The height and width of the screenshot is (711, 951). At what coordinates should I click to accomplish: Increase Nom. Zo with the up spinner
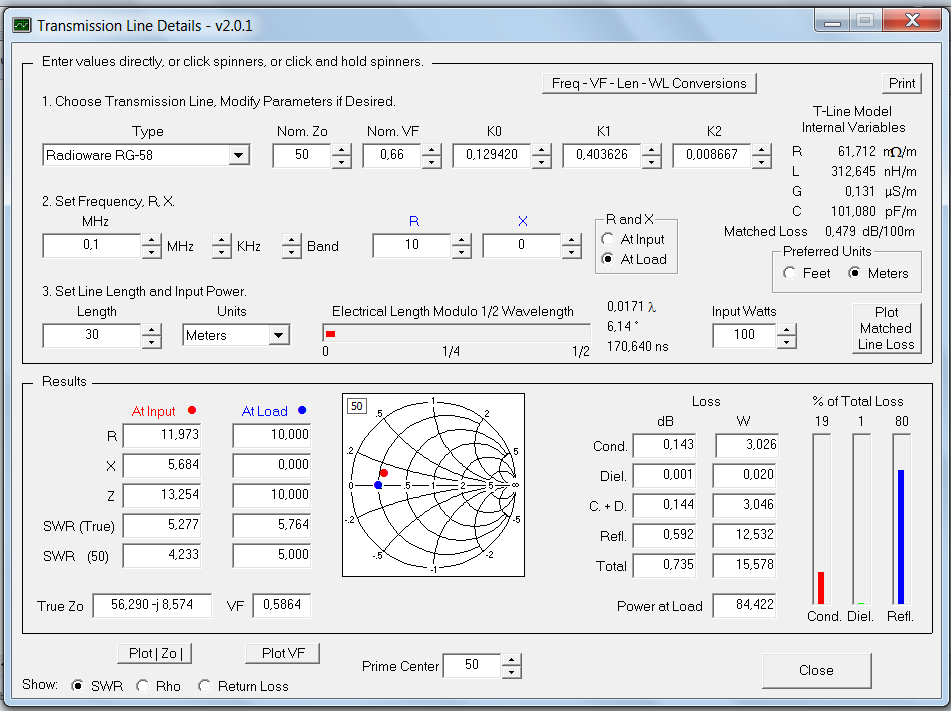click(341, 149)
